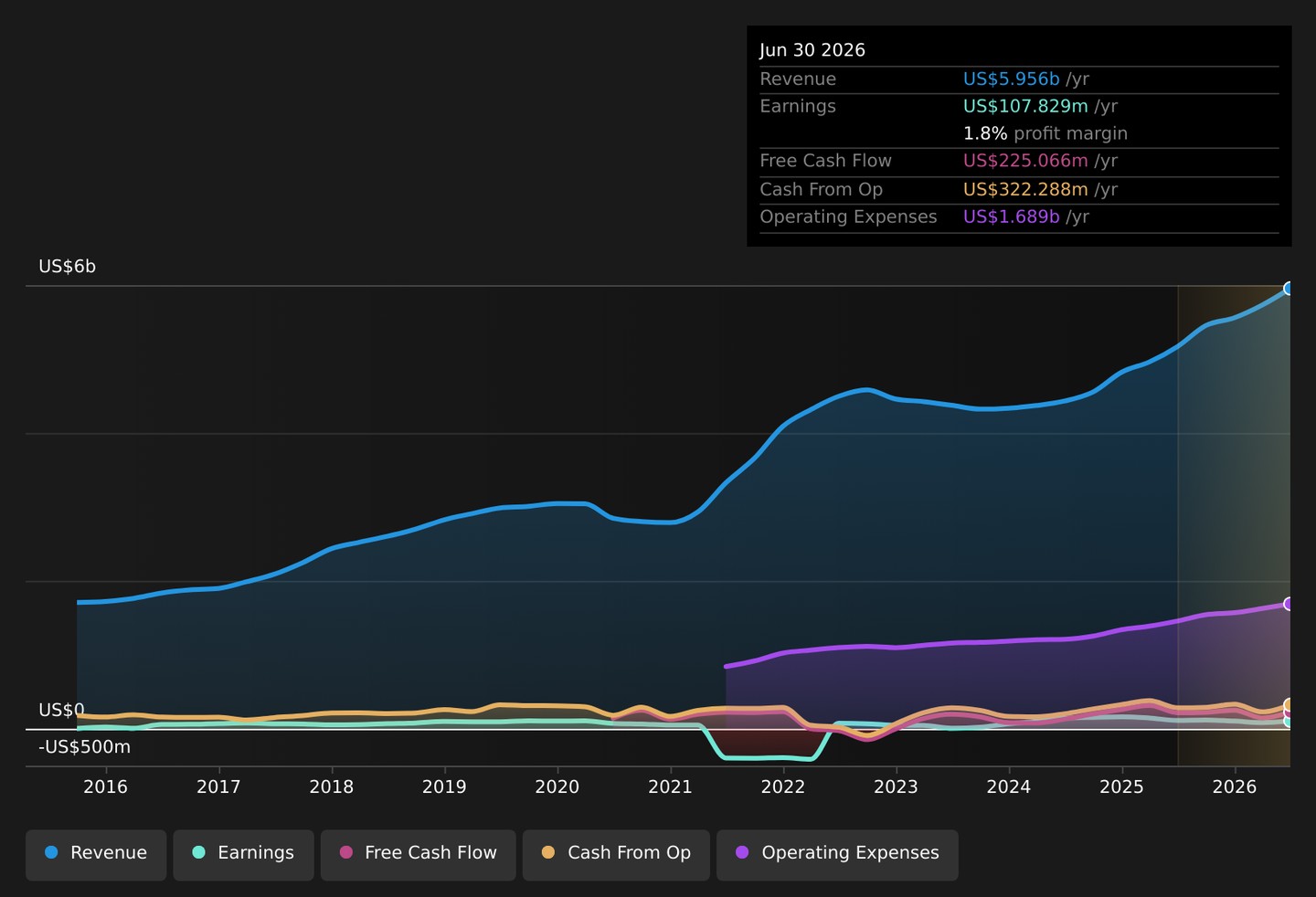Click the 2026 x-axis year label
The width and height of the screenshot is (1316, 897).
(x=1235, y=787)
